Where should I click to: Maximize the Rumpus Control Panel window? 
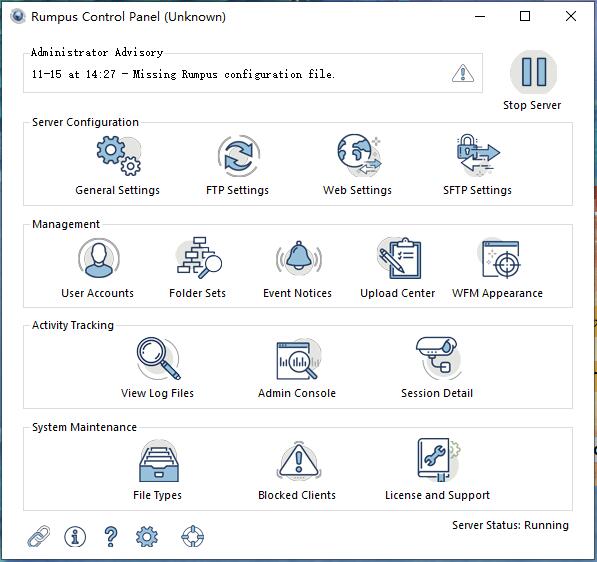(525, 16)
